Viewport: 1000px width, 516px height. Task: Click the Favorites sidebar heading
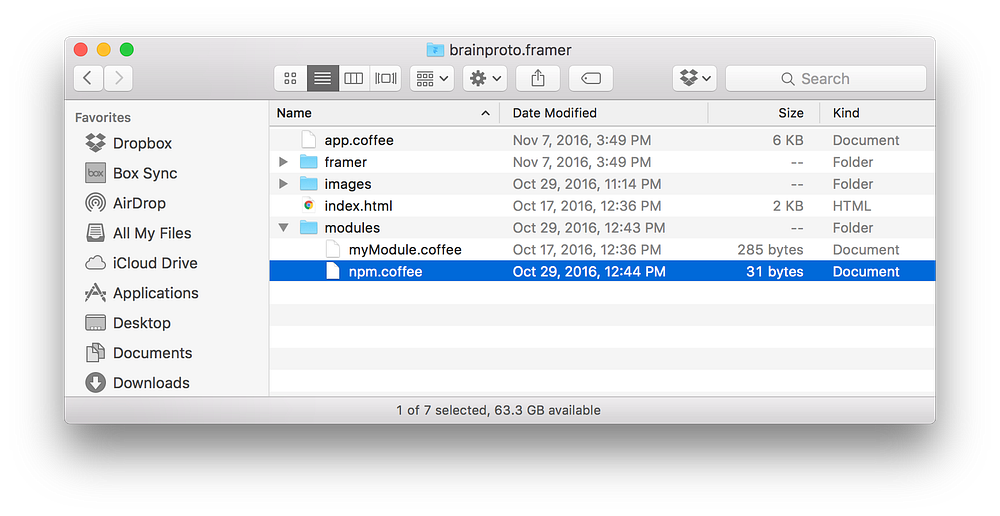point(103,117)
